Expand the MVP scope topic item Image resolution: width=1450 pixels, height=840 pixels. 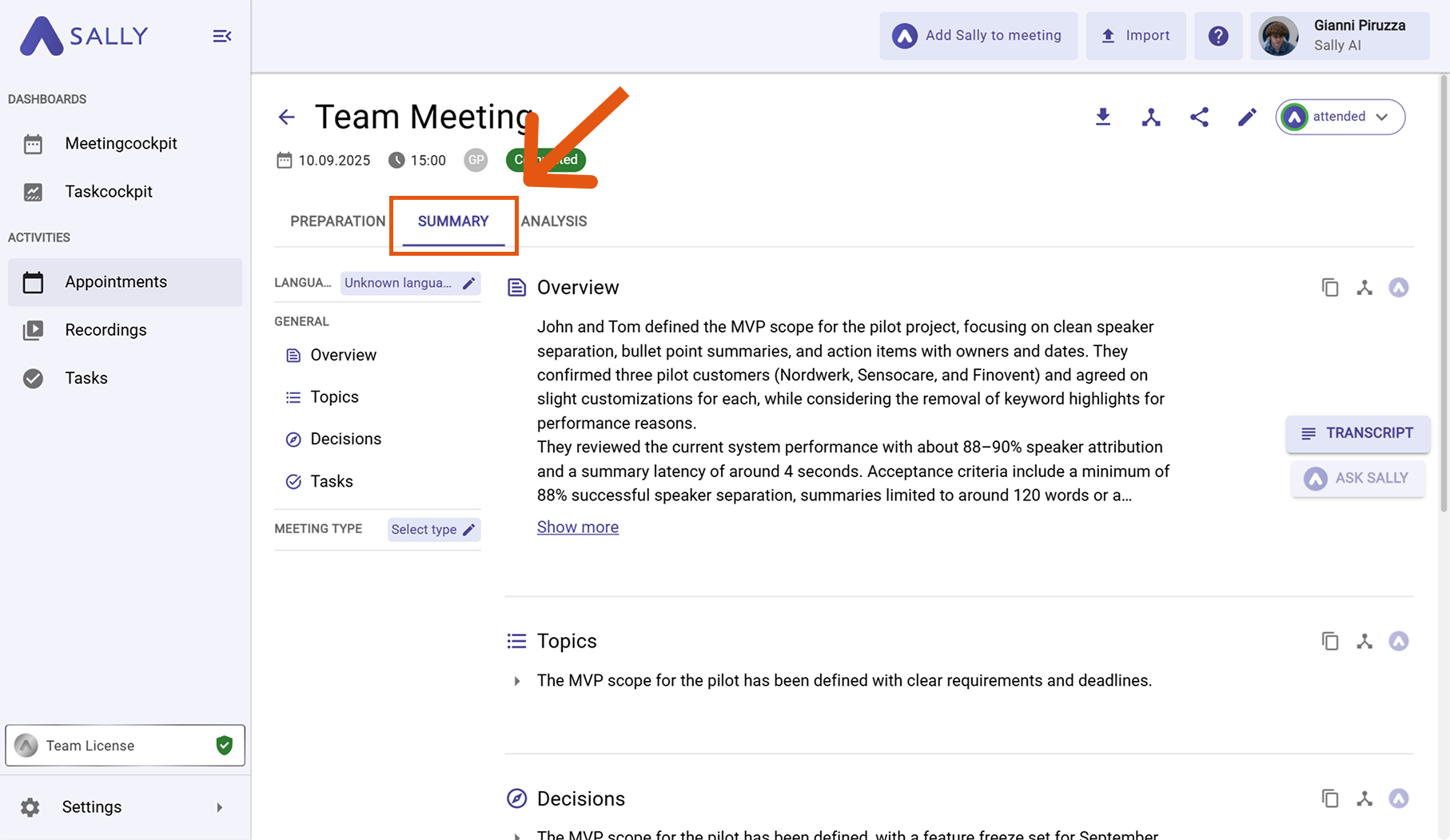pyautogui.click(x=517, y=681)
